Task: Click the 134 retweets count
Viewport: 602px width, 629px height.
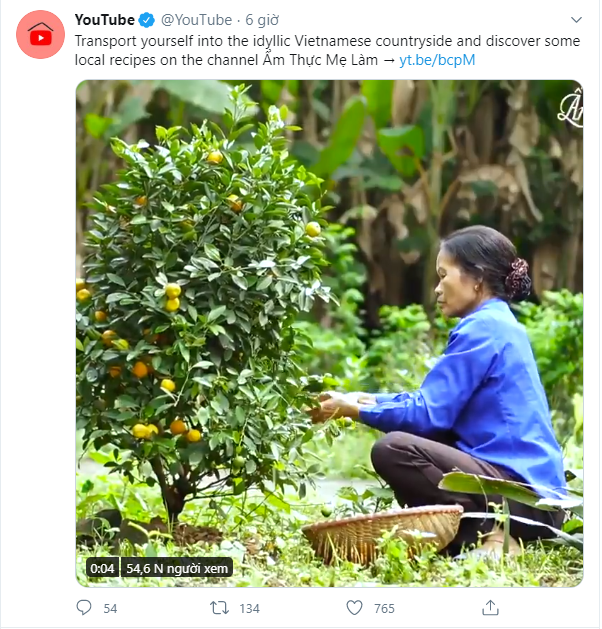Action: point(249,609)
